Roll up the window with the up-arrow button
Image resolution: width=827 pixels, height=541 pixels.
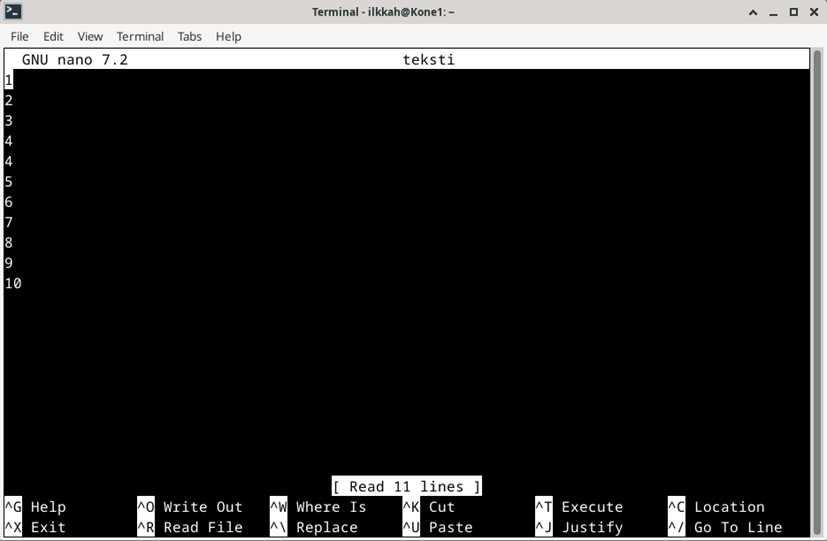pos(754,12)
